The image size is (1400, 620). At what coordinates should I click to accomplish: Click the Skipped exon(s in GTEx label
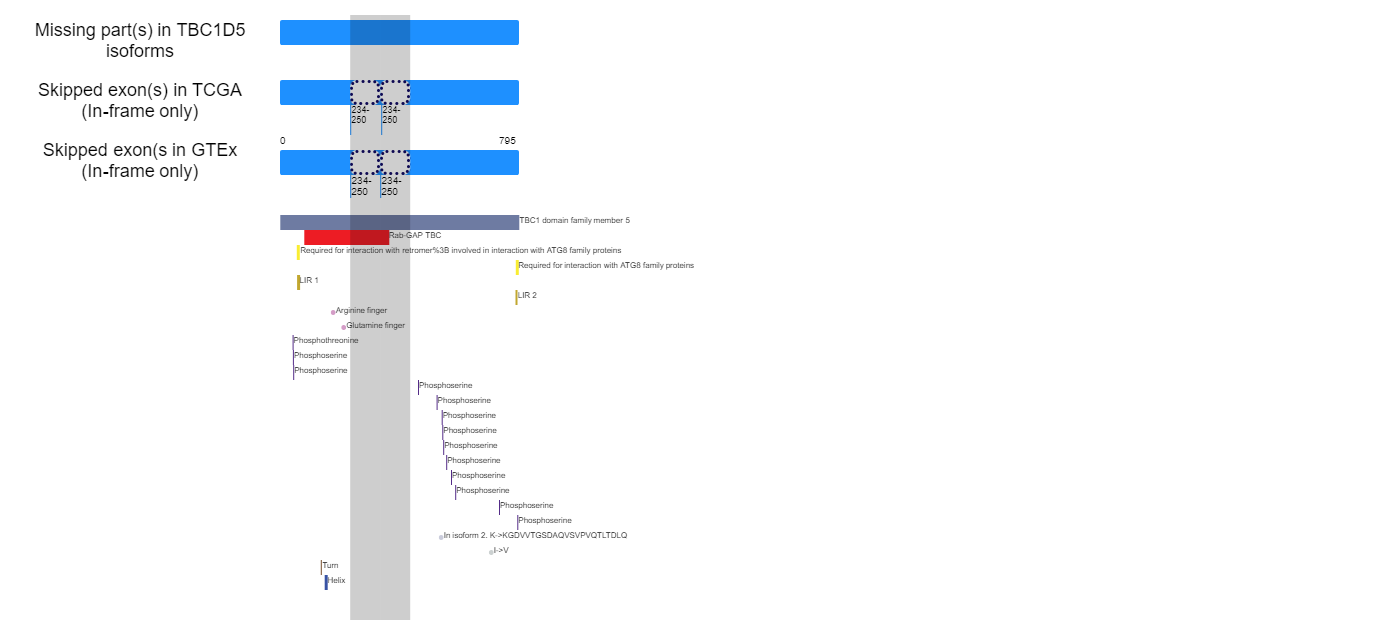tap(140, 160)
